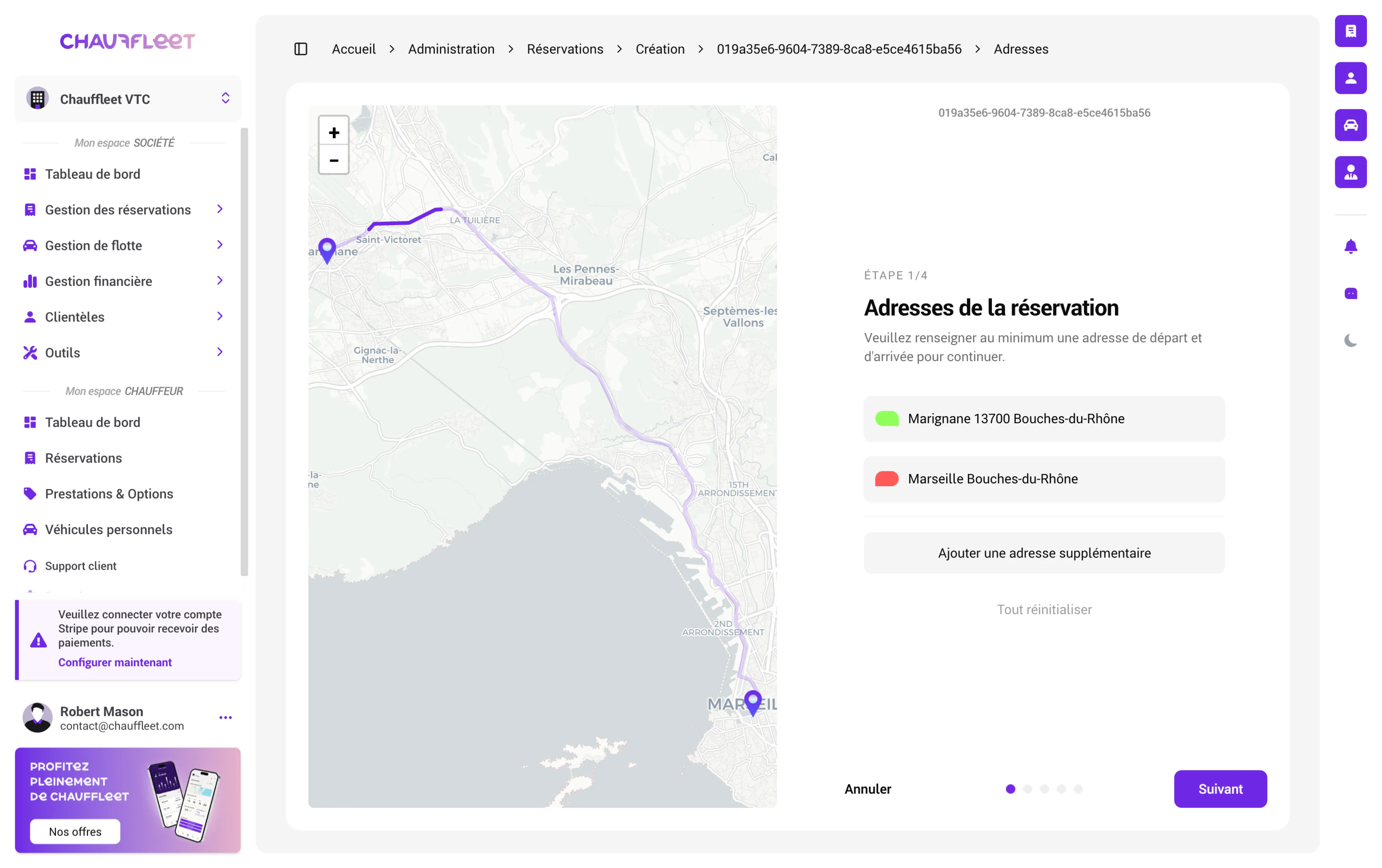
Task: Toggle dark mode moon icon
Action: [1351, 341]
